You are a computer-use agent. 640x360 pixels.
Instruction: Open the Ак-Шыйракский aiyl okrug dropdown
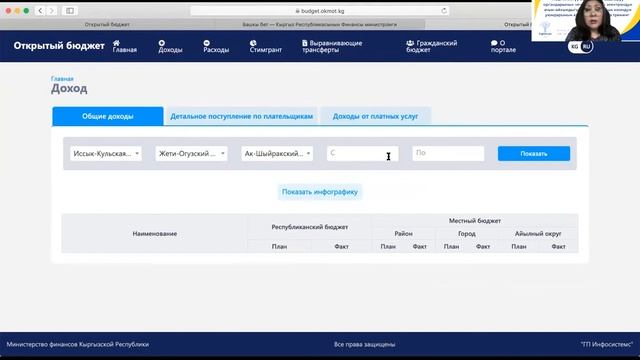click(277, 153)
